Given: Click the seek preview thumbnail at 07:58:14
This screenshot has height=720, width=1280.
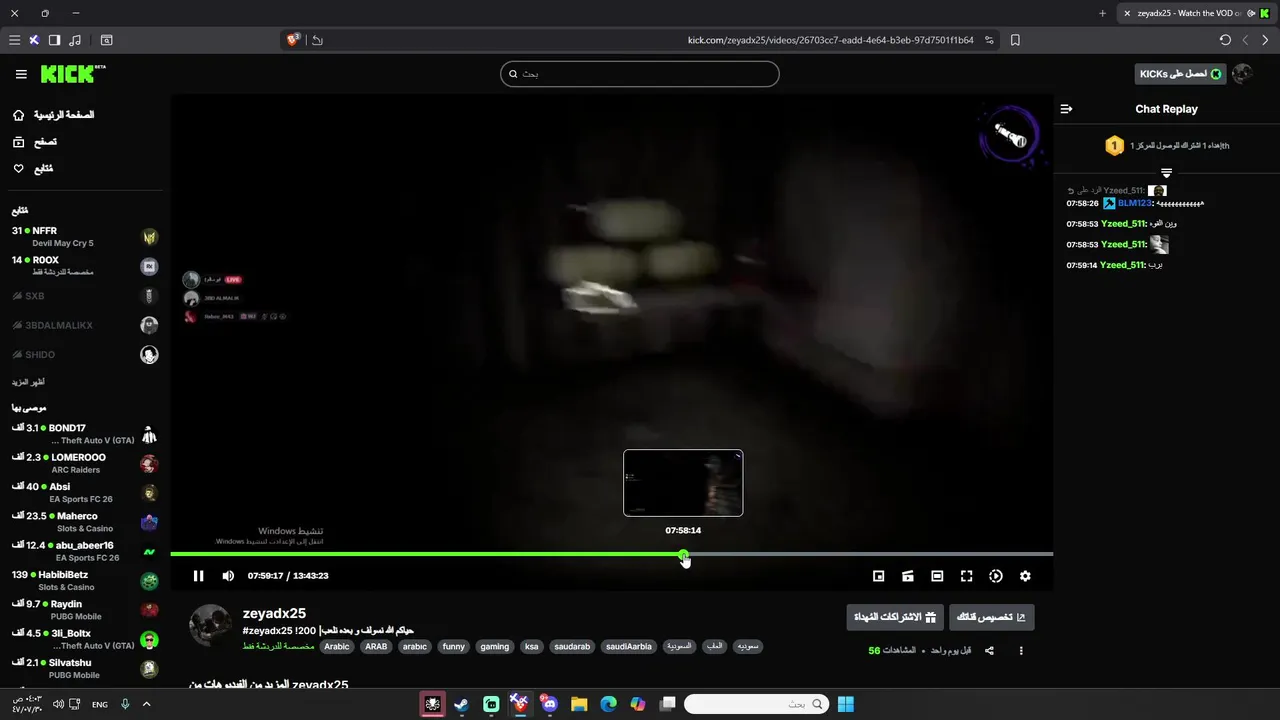Looking at the screenshot, I should 683,483.
